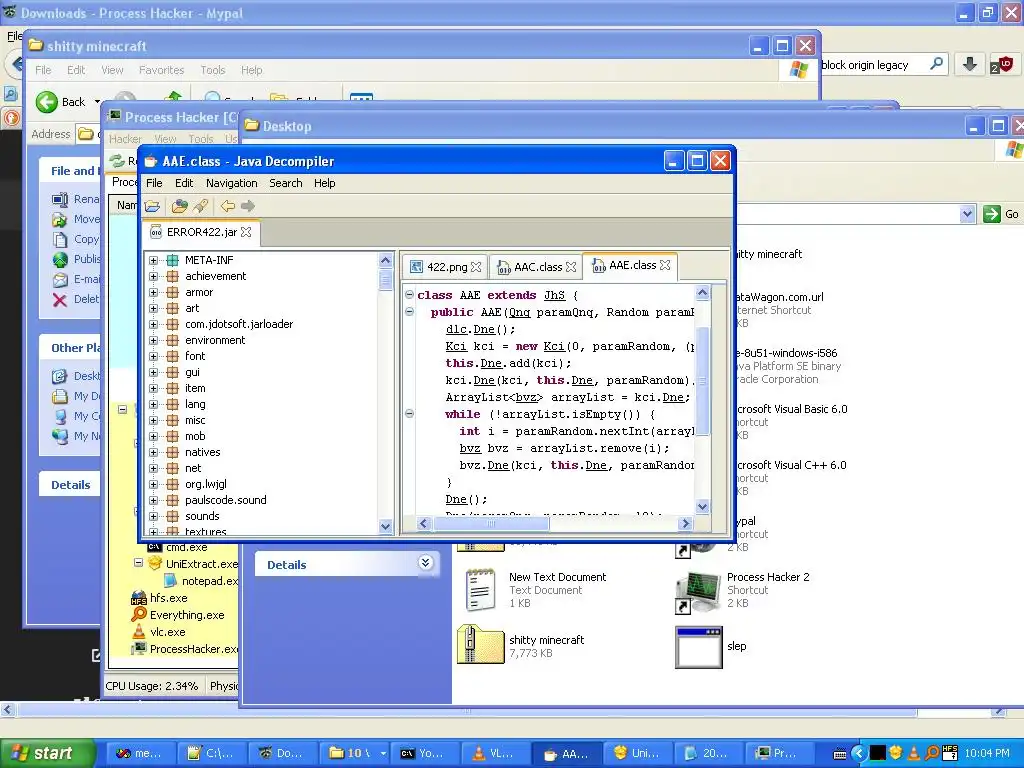The height and width of the screenshot is (768, 1024).
Task: Click right arrow of code horizontal scrollbar
Action: coord(685,523)
